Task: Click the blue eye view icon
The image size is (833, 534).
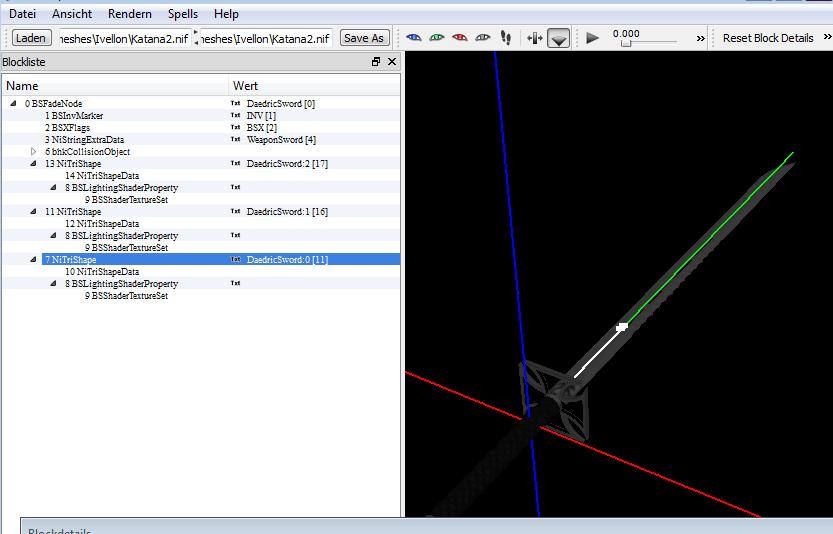Action: pos(414,38)
